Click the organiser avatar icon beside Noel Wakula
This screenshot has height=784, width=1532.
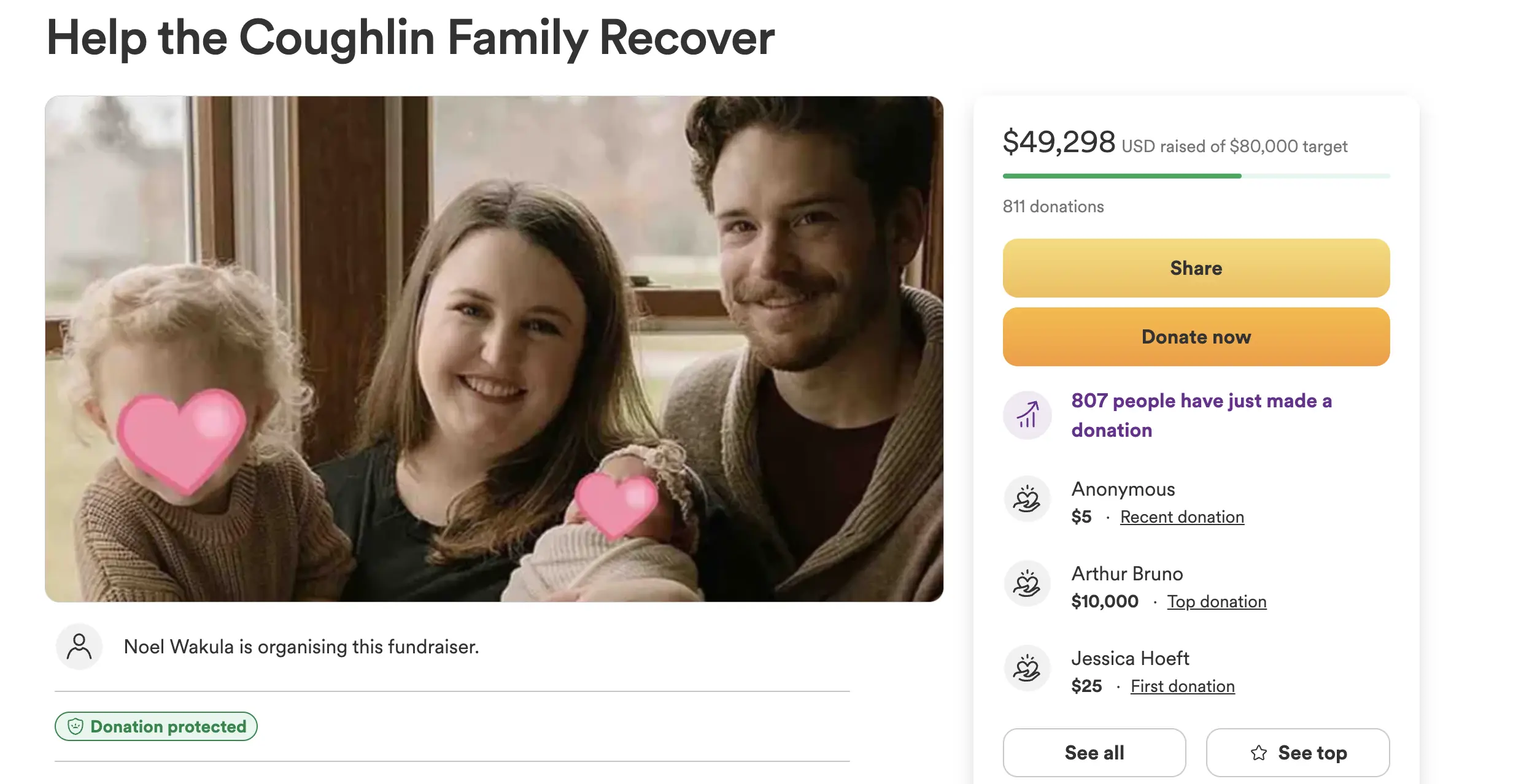(79, 647)
